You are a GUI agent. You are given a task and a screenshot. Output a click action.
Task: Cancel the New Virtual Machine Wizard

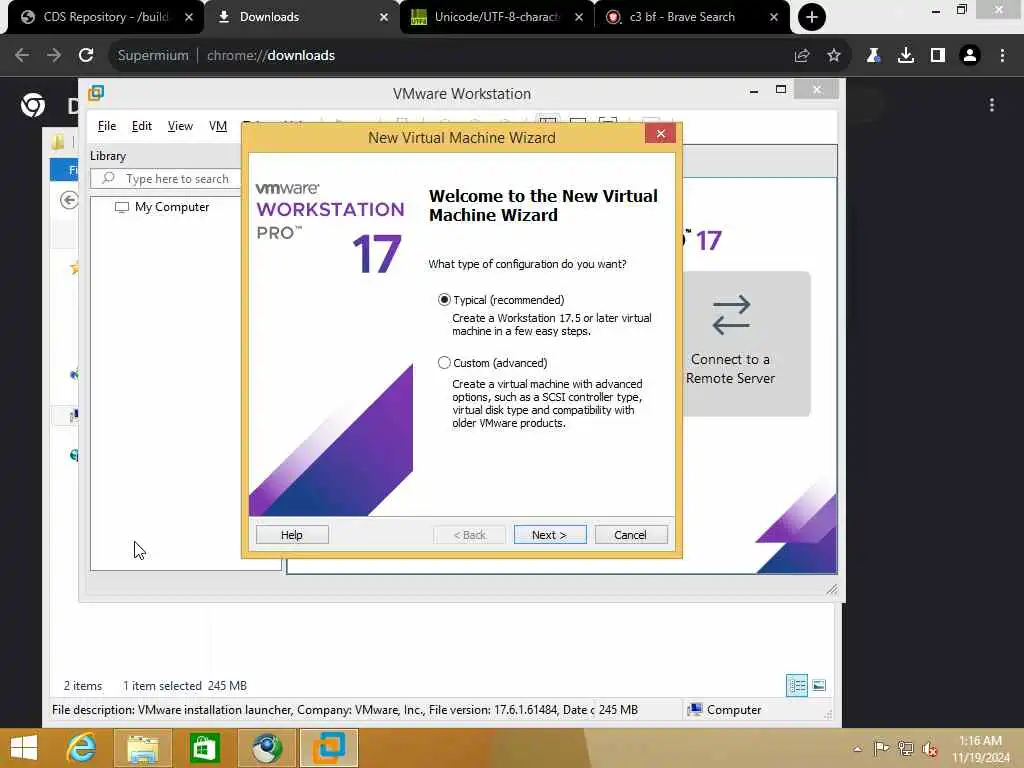(631, 535)
